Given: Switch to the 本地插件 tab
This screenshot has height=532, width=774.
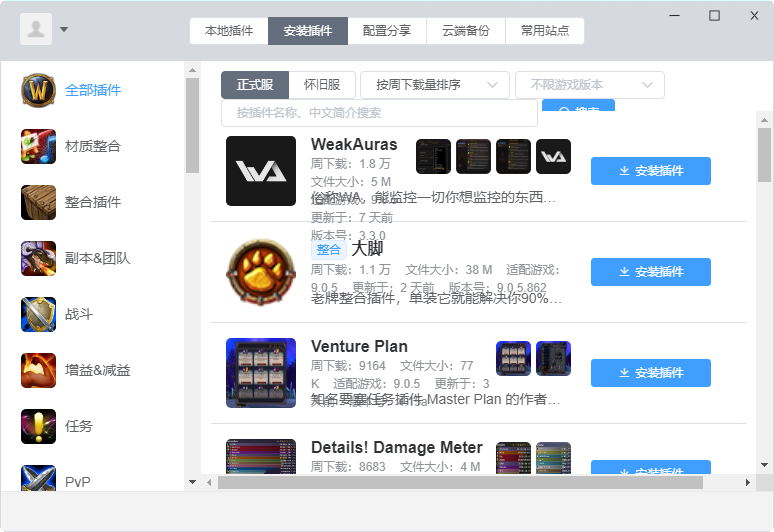Looking at the screenshot, I should click(229, 31).
